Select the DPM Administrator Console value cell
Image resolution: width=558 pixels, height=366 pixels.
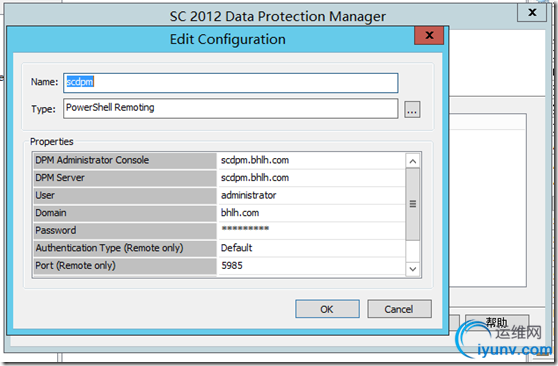pyautogui.click(x=311, y=161)
